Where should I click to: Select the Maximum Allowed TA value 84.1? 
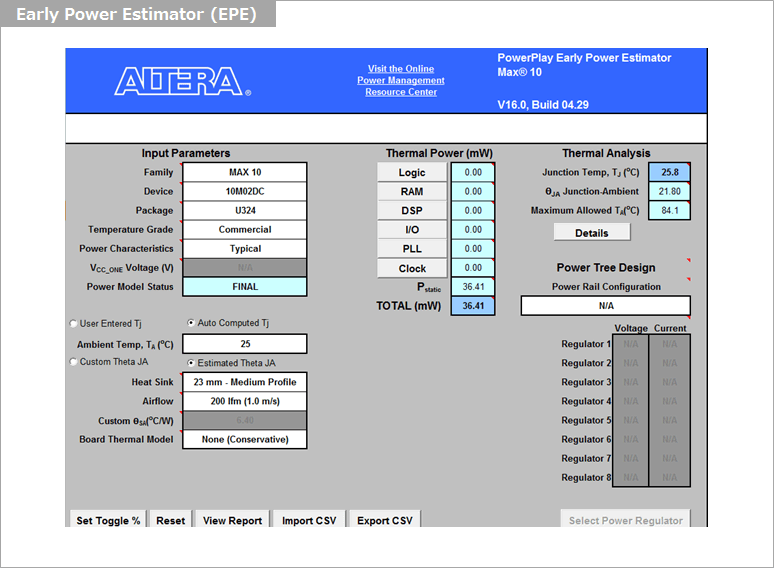[x=669, y=210]
